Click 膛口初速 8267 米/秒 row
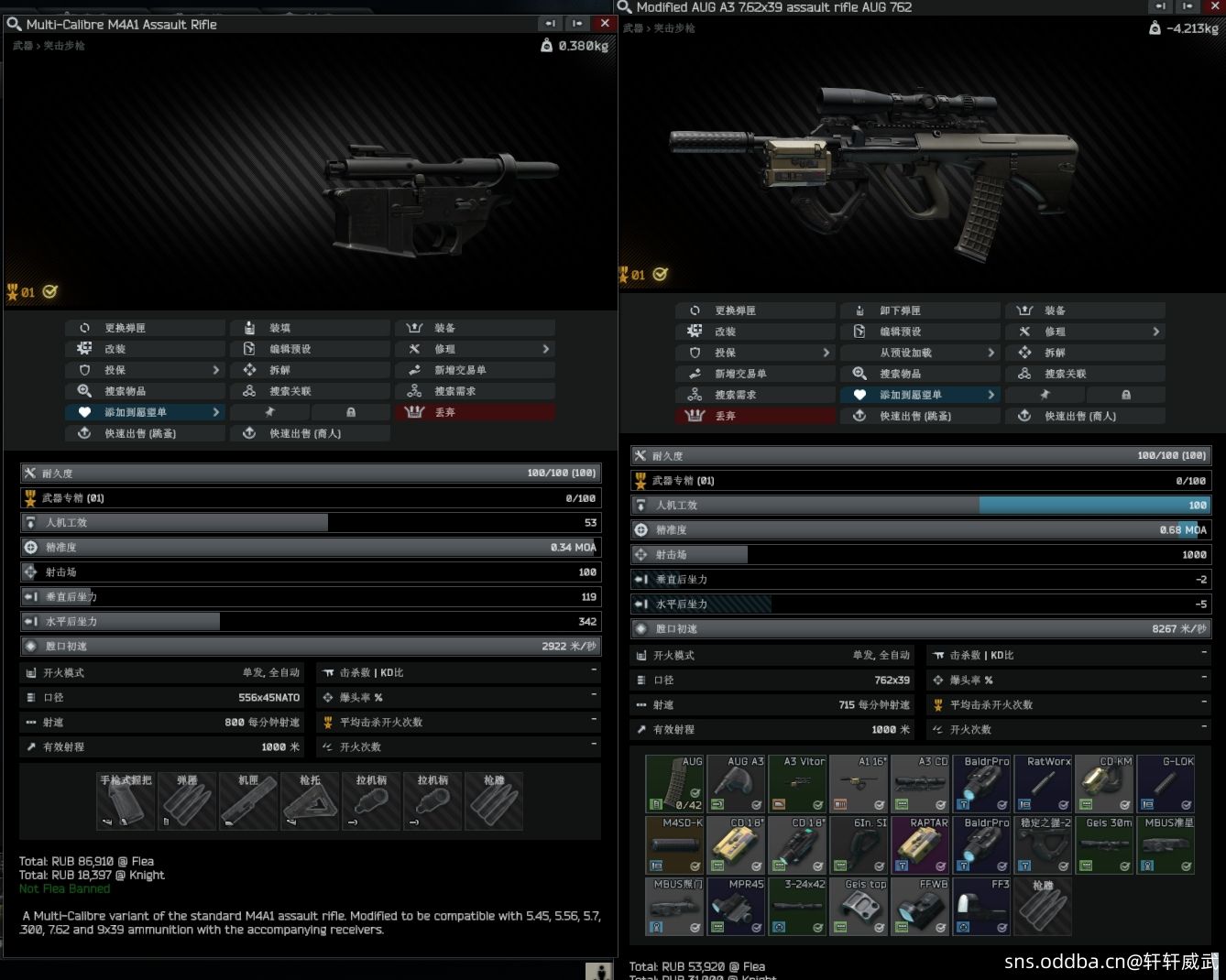 (x=921, y=628)
